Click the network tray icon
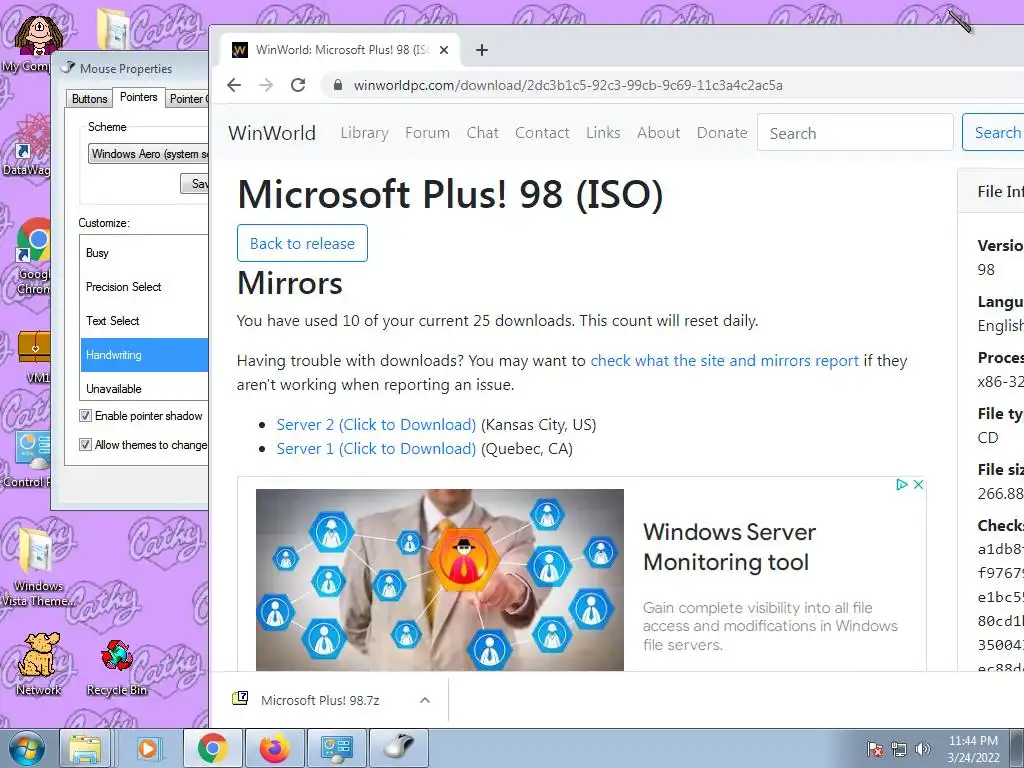 click(x=899, y=749)
